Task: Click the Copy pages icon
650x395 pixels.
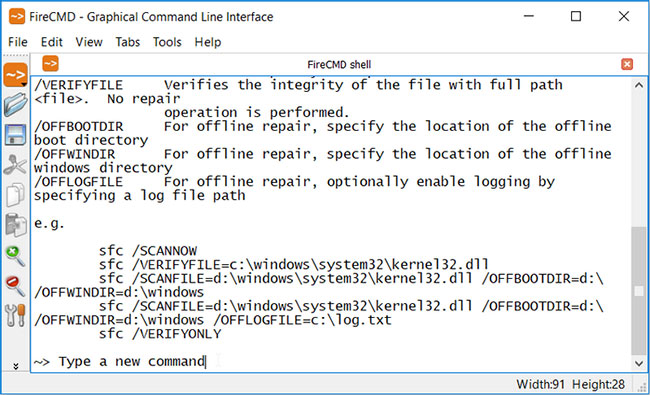Action: 15,194
